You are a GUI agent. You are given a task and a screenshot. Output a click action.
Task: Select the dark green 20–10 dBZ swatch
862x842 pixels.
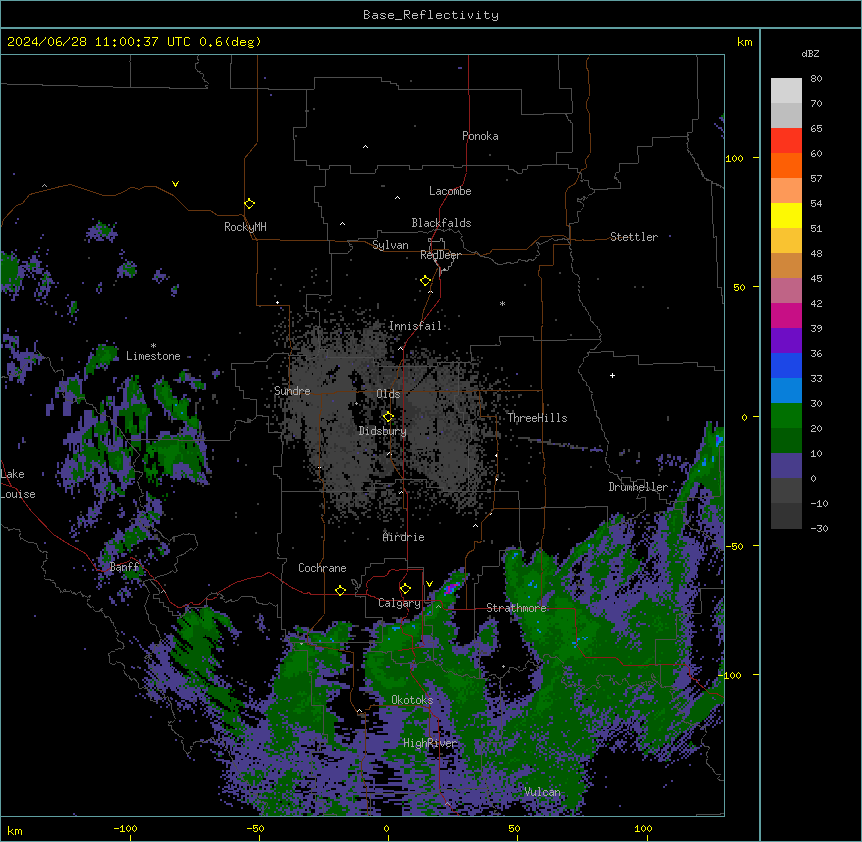[x=786, y=441]
